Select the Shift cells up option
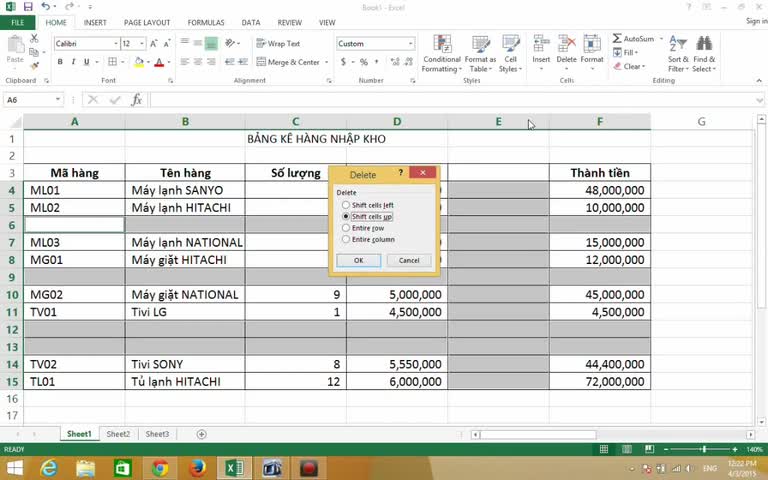Viewport: 768px width, 480px height. (367, 216)
